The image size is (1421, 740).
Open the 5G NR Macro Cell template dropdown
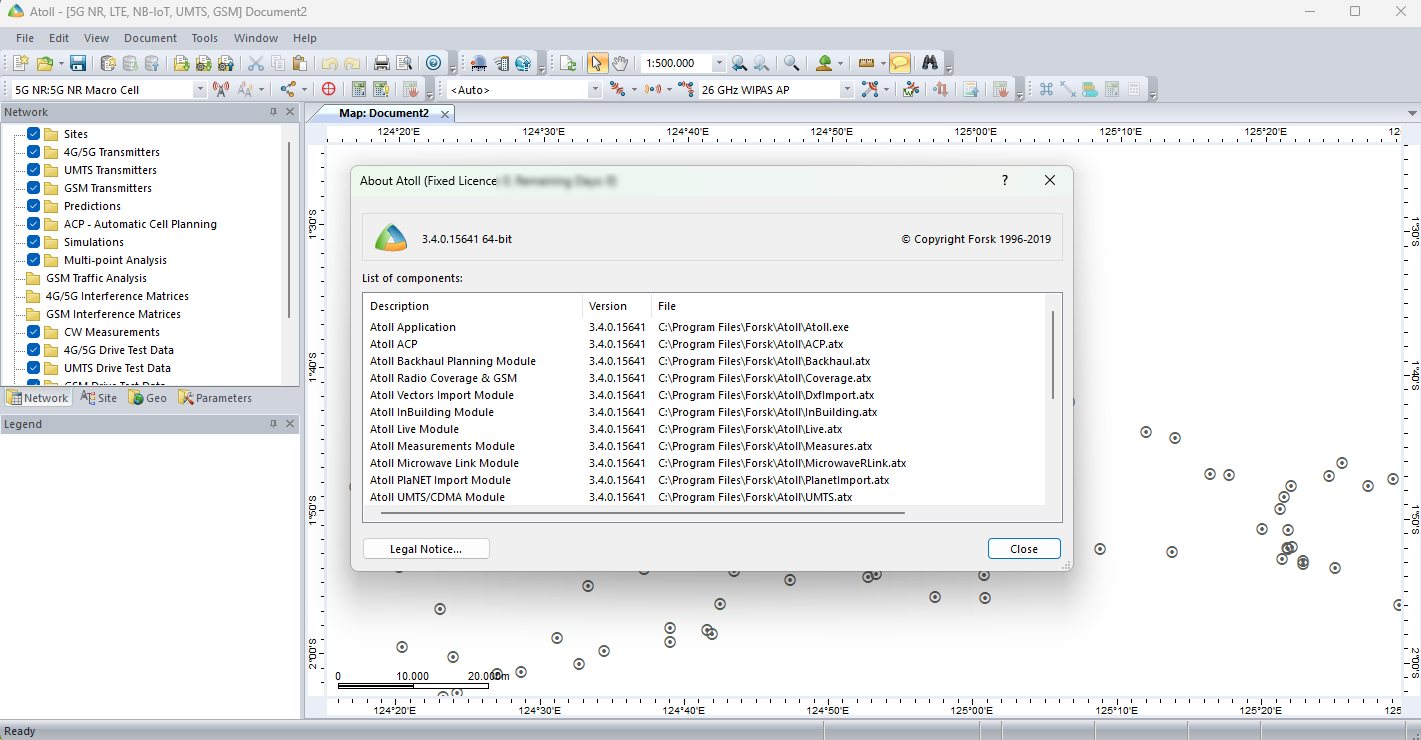[199, 89]
